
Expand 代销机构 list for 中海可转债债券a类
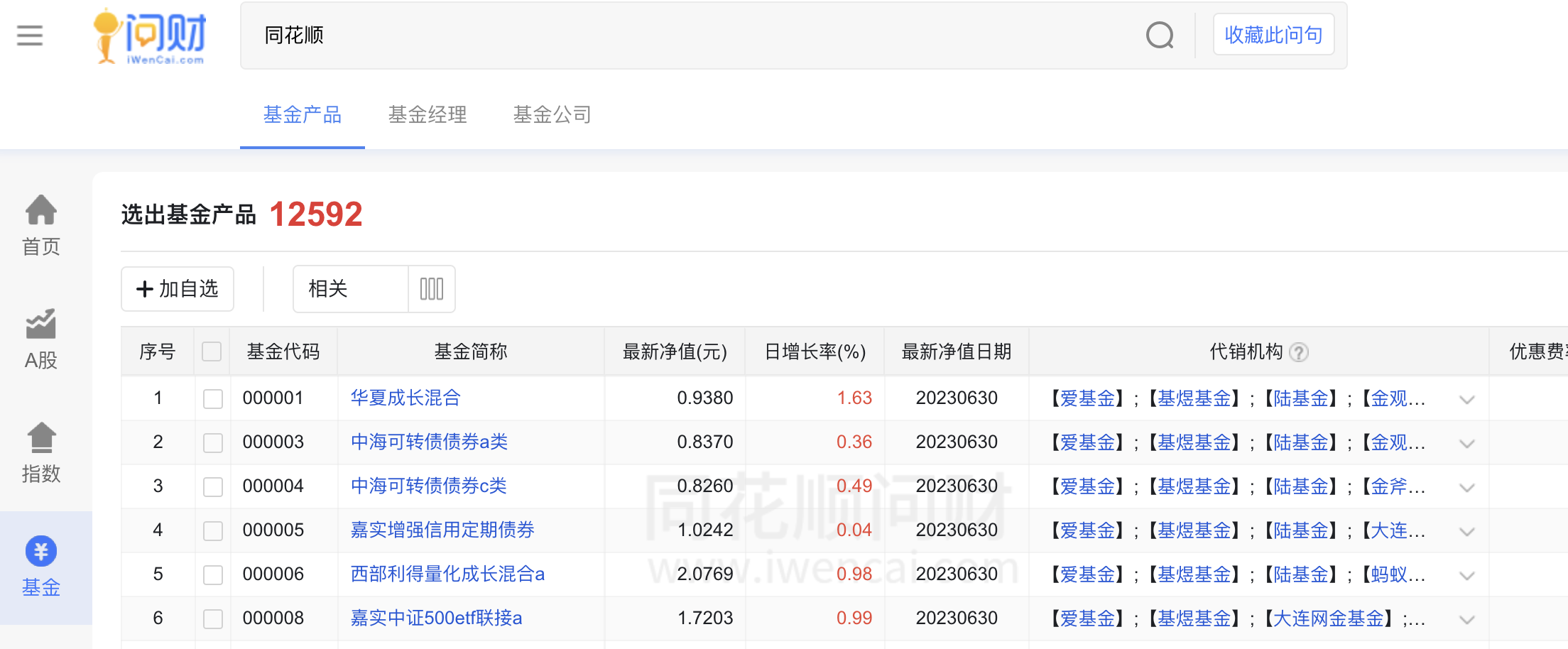[x=1467, y=444]
